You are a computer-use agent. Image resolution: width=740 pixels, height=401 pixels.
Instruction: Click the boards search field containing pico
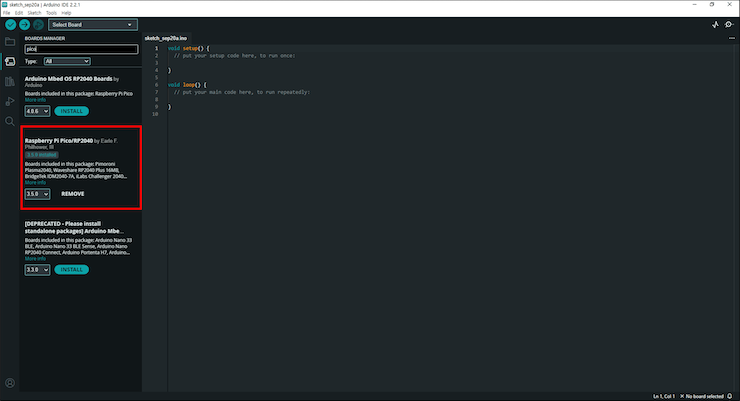tap(81, 49)
